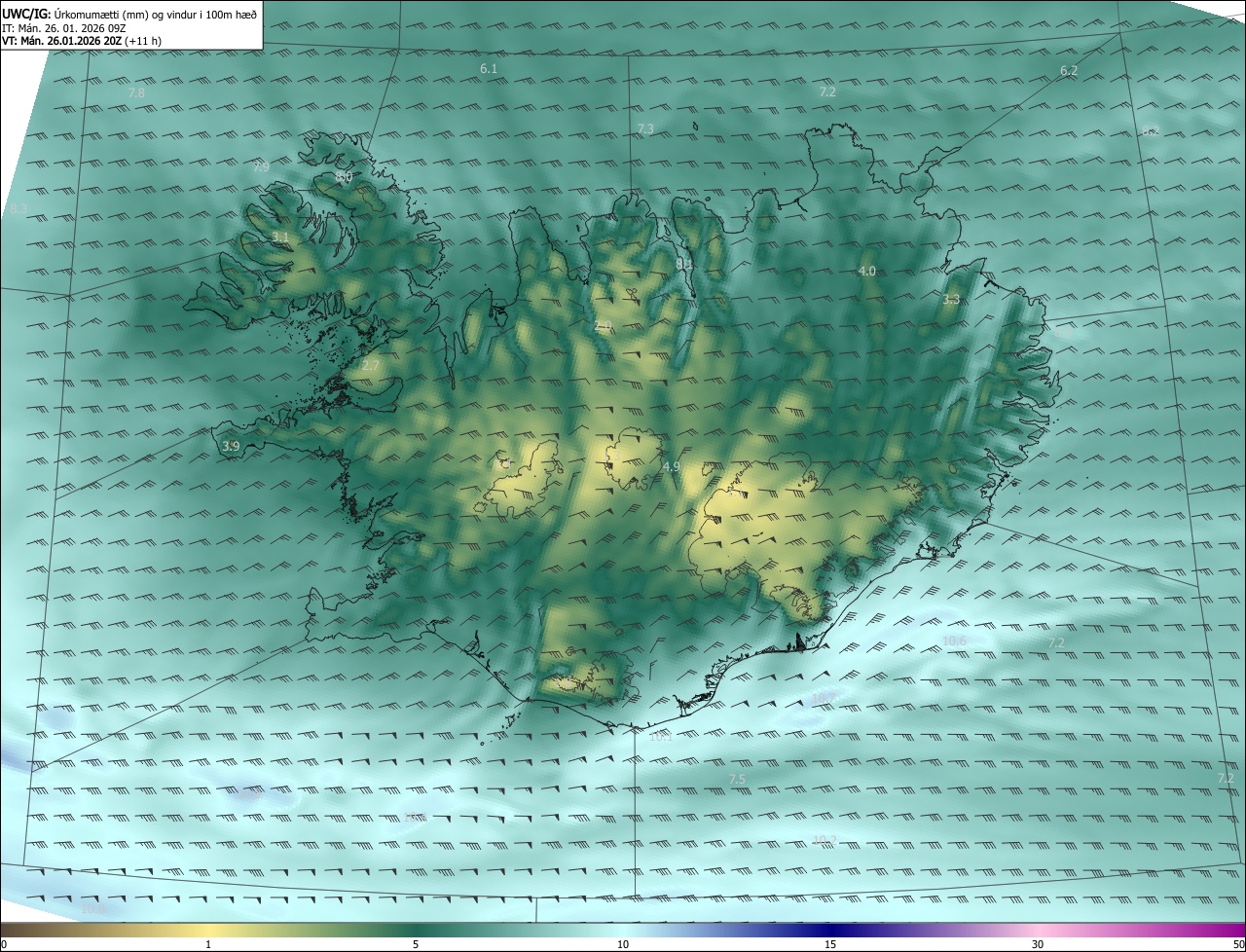Viewport: 1246px width, 952px height.
Task: Click the title 'Úrkomumætti (mm) og vindur í 100m hæð'
Action: click(156, 14)
